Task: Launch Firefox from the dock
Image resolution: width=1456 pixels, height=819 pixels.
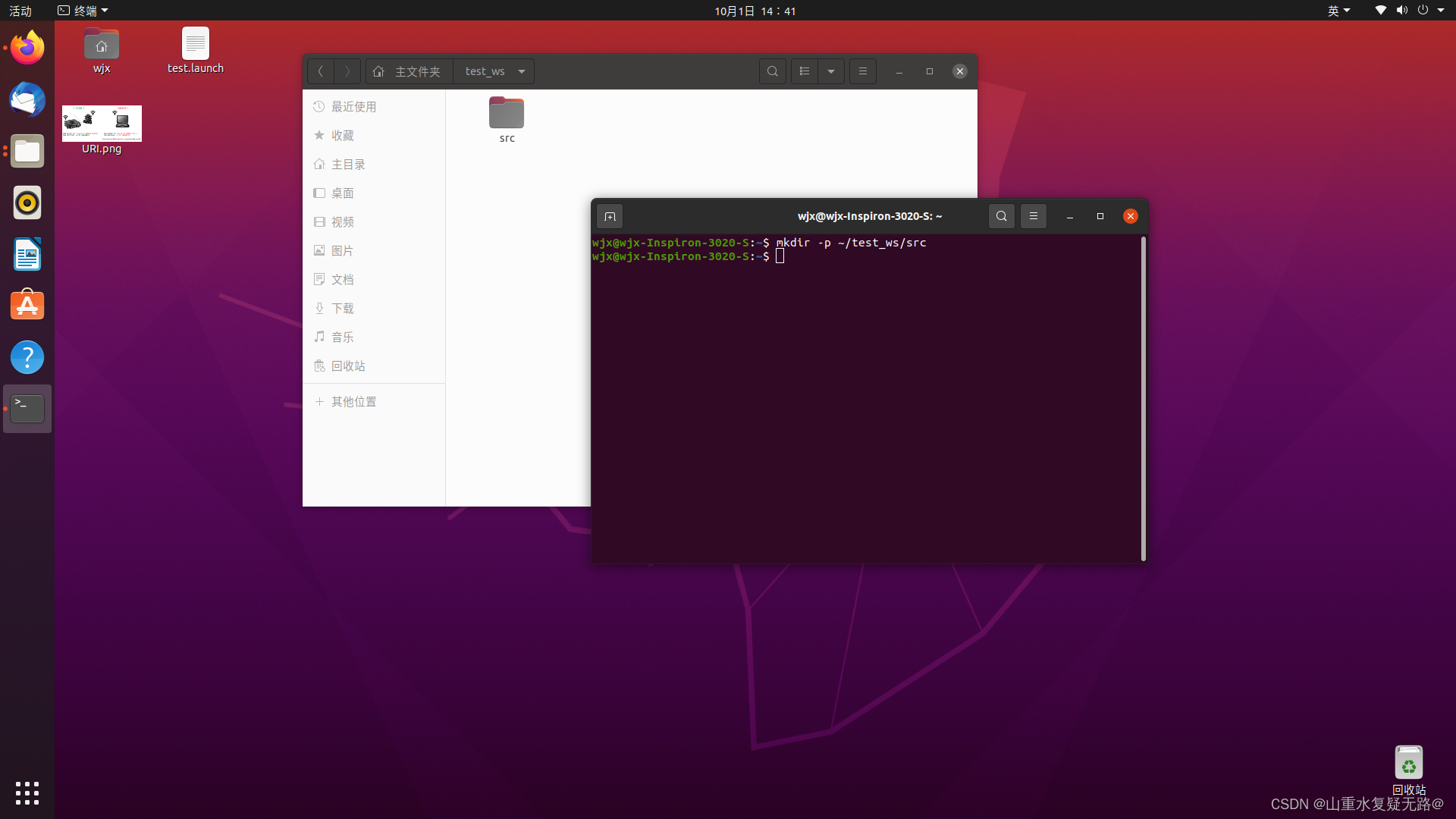Action: pyautogui.click(x=27, y=49)
